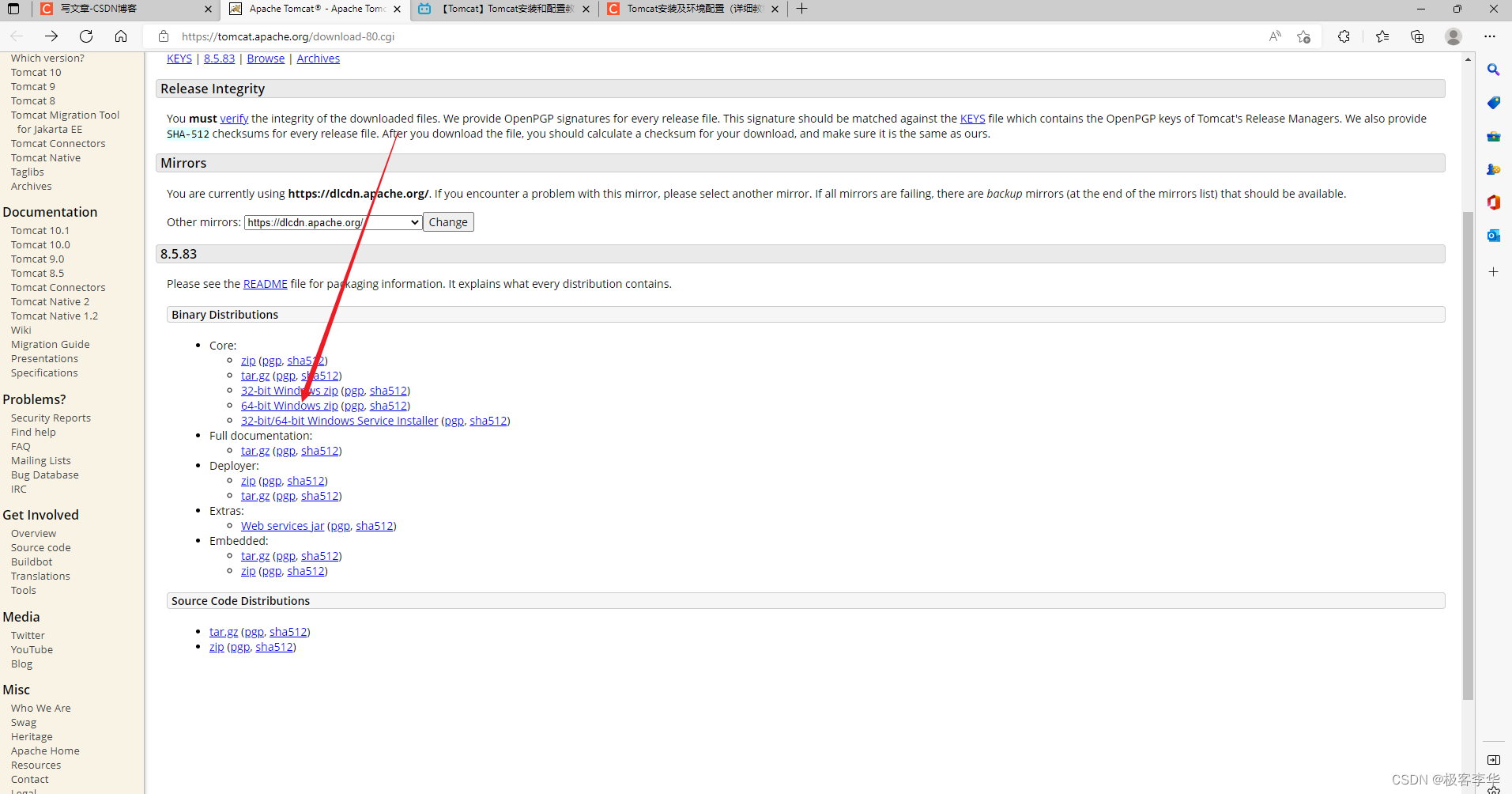This screenshot has height=794, width=1512.
Task: Open Mailing Lists link
Action: click(x=40, y=460)
